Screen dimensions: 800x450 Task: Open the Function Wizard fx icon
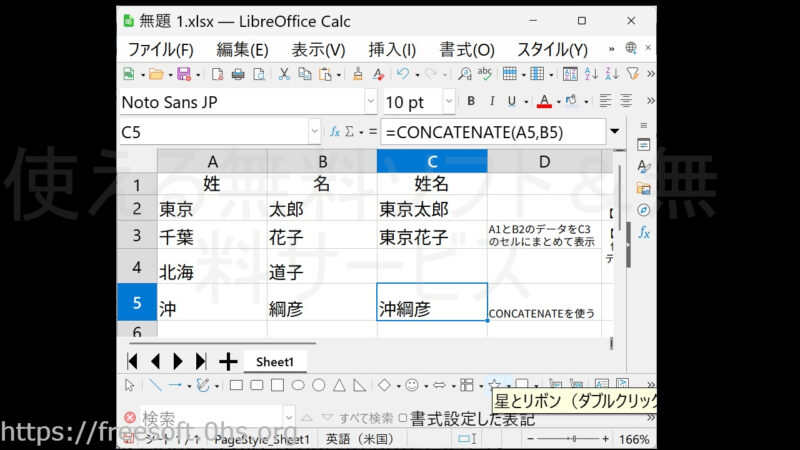(336, 132)
